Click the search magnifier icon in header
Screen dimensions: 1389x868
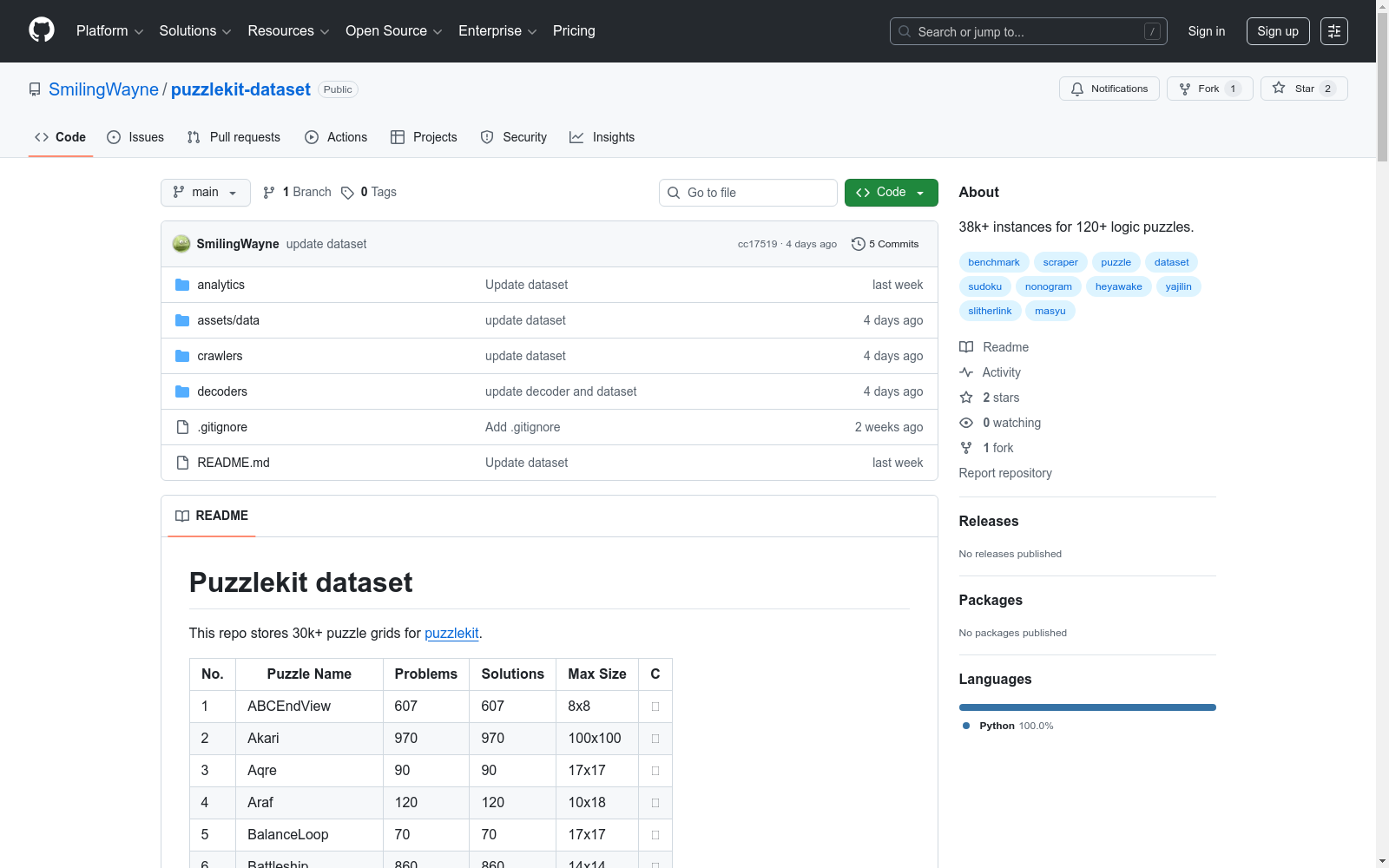(x=905, y=31)
